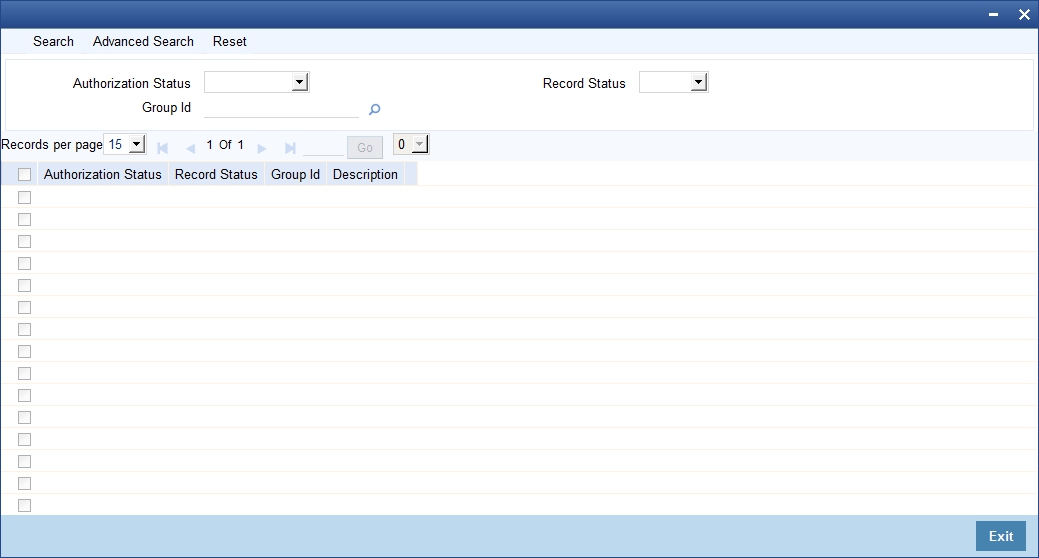The width and height of the screenshot is (1039, 558).
Task: Open Advanced Search option
Action: tap(143, 41)
